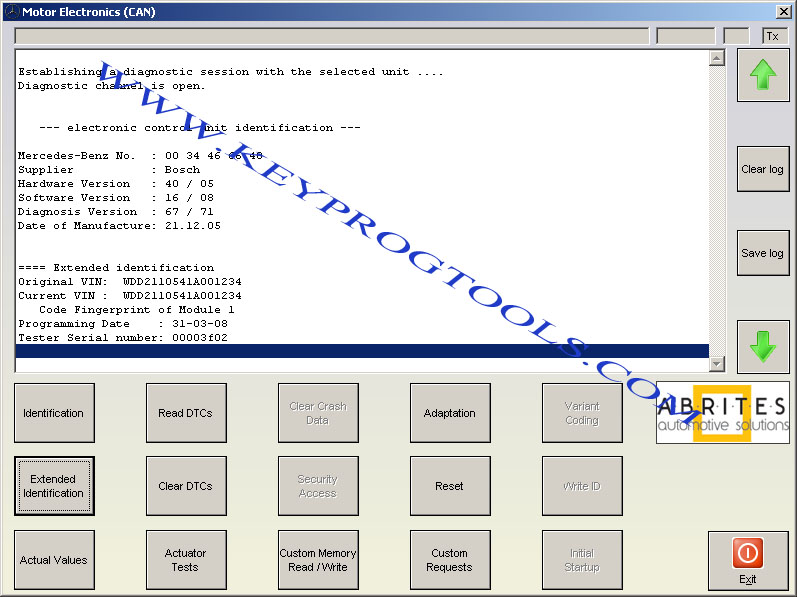Save the log using Save log
The width and height of the screenshot is (797, 597).
click(762, 253)
